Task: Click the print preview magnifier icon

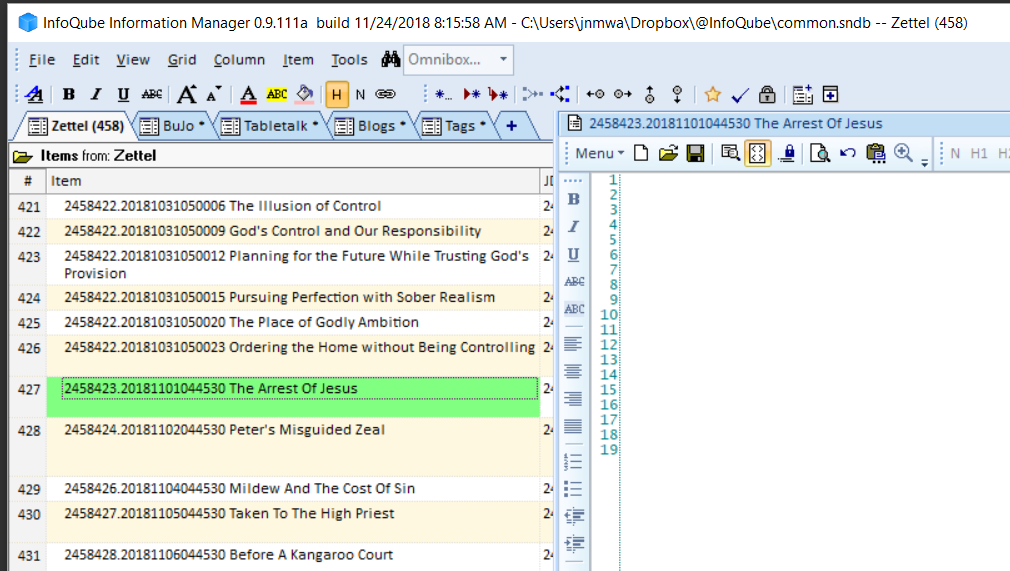Action: point(819,153)
